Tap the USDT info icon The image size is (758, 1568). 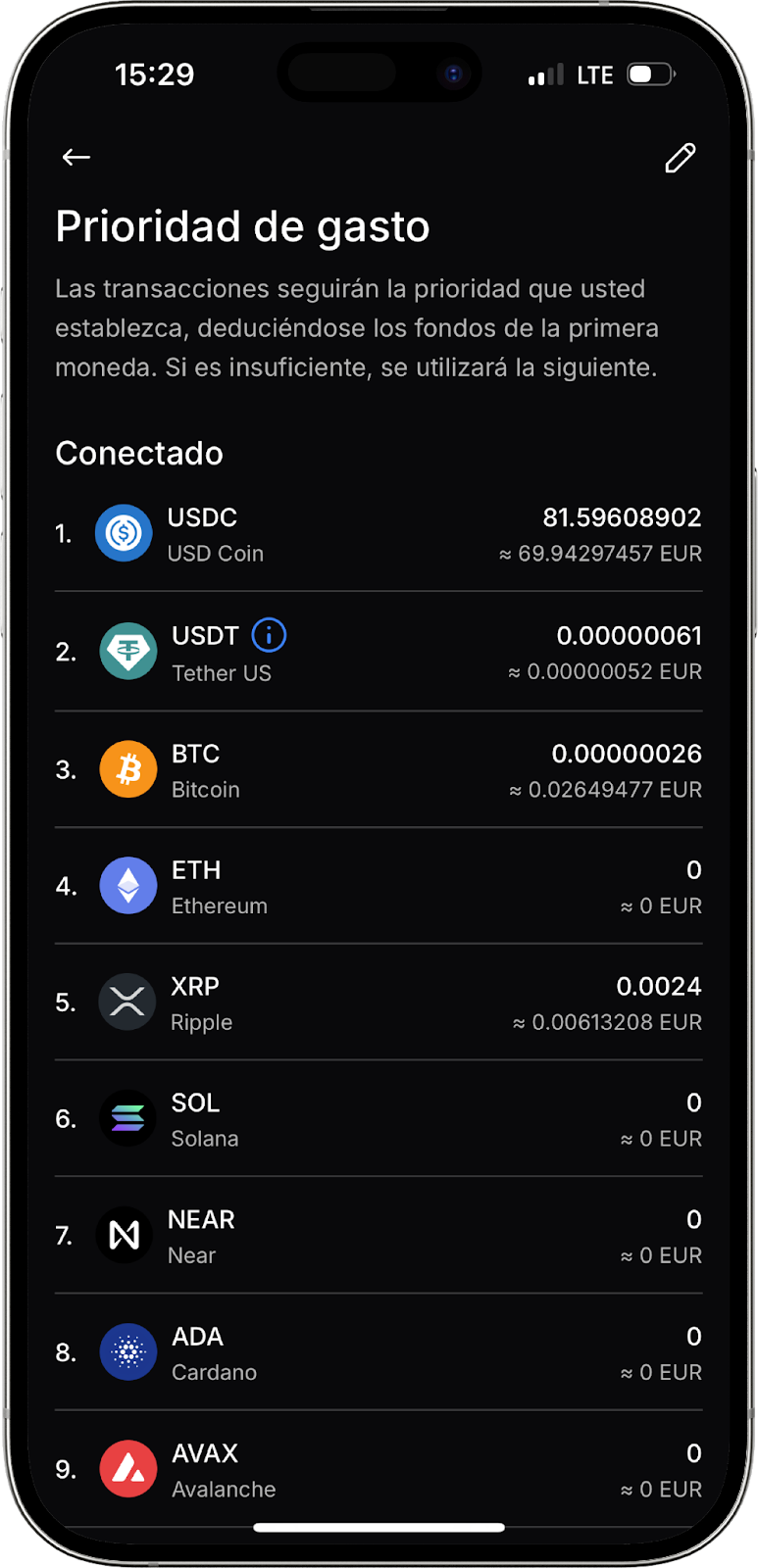[x=269, y=635]
